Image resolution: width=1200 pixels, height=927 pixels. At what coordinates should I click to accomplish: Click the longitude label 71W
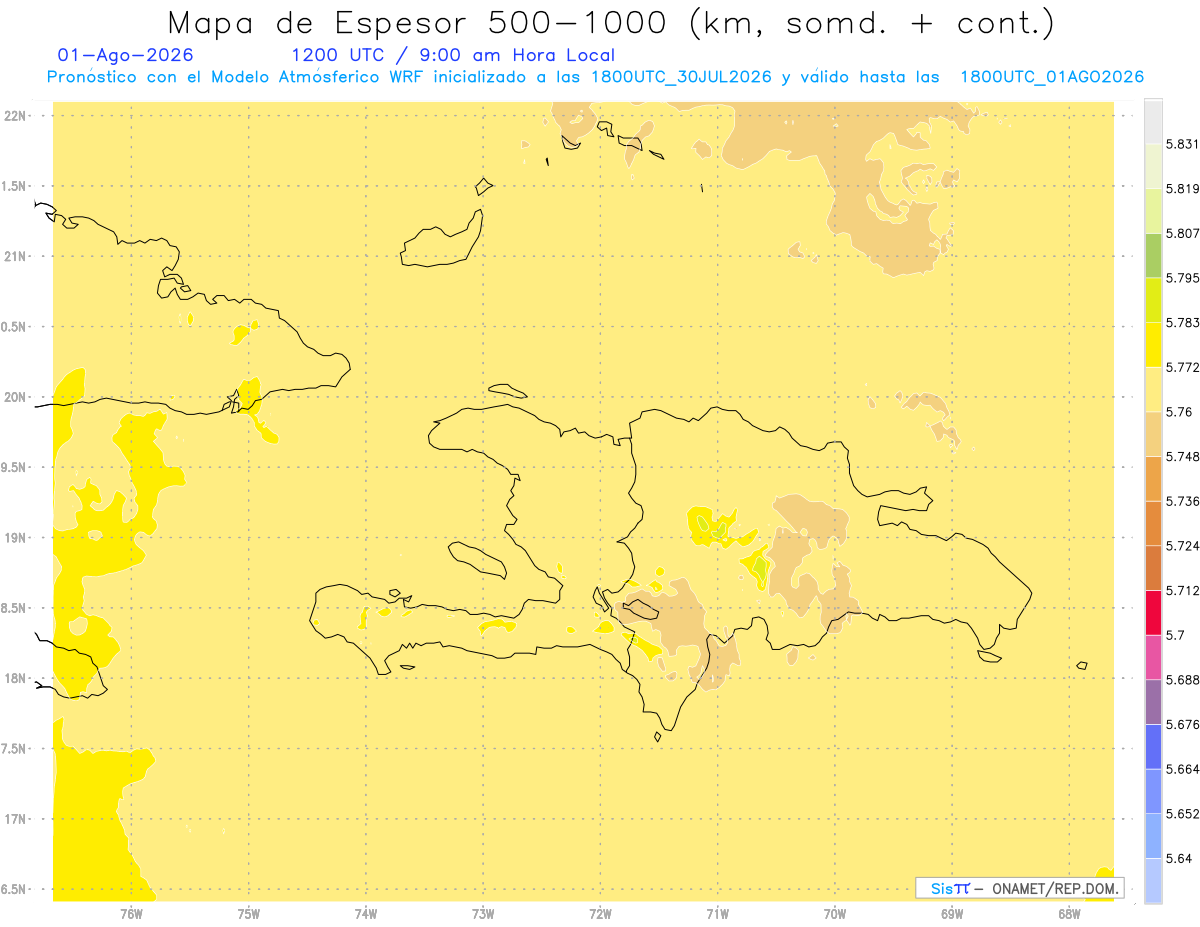tap(717, 914)
